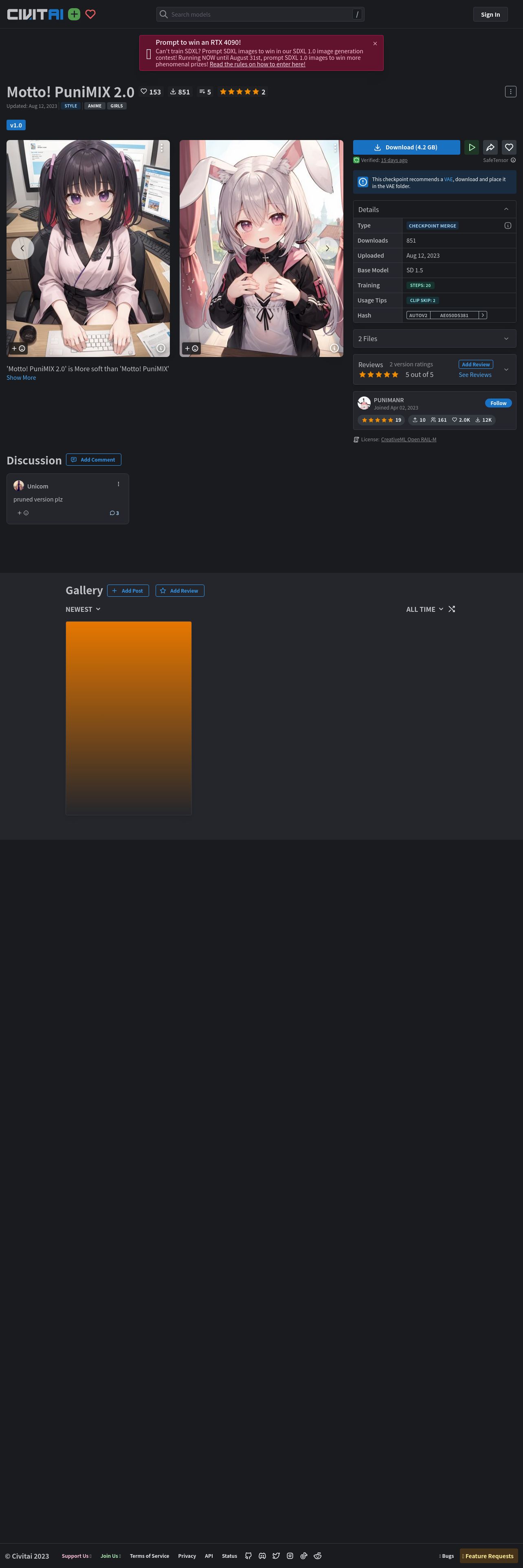Viewport: 523px width, 1568px height.
Task: Open the Instagram icon in footer
Action: tap(290, 1555)
